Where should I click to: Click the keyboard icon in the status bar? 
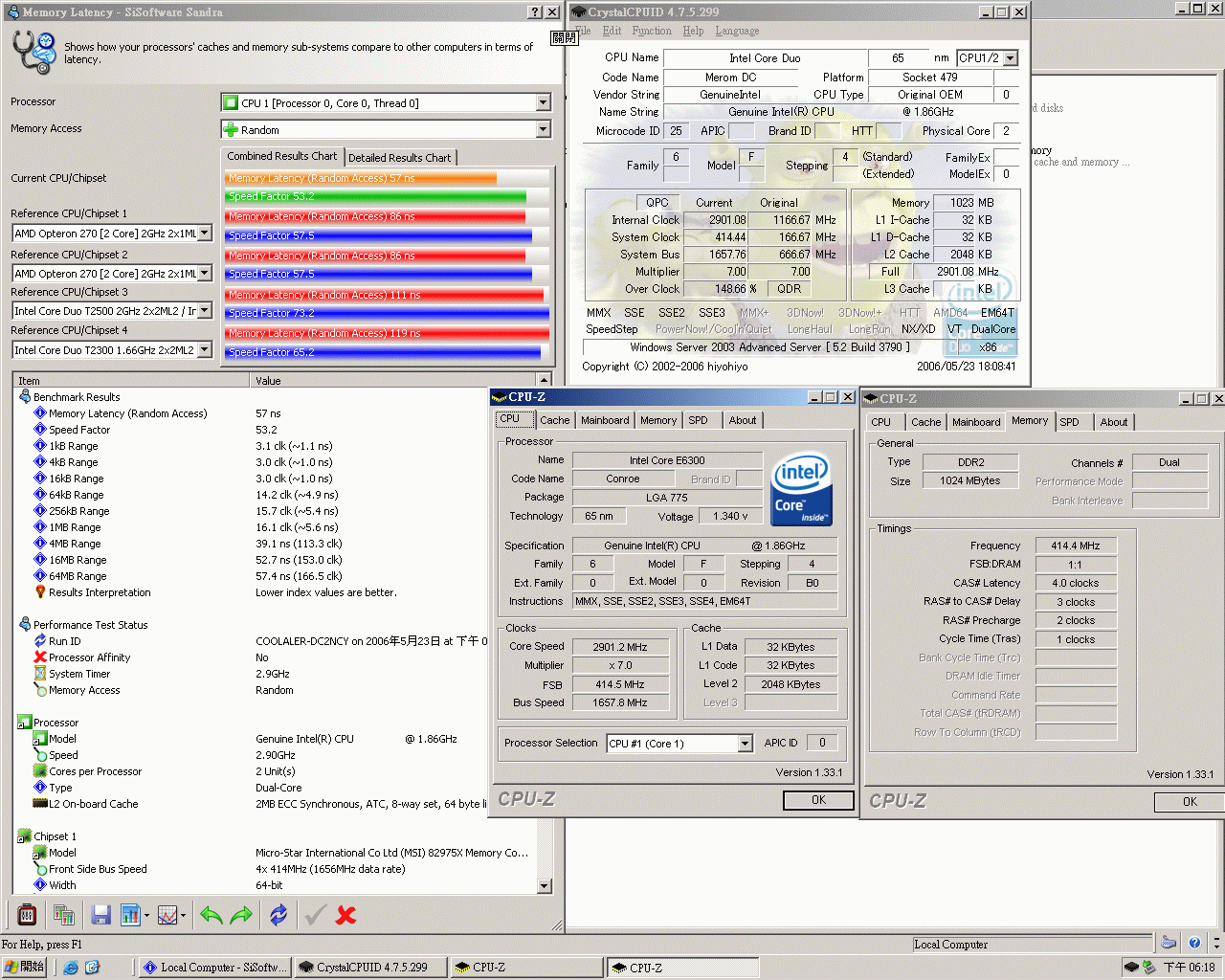pyautogui.click(x=1169, y=943)
